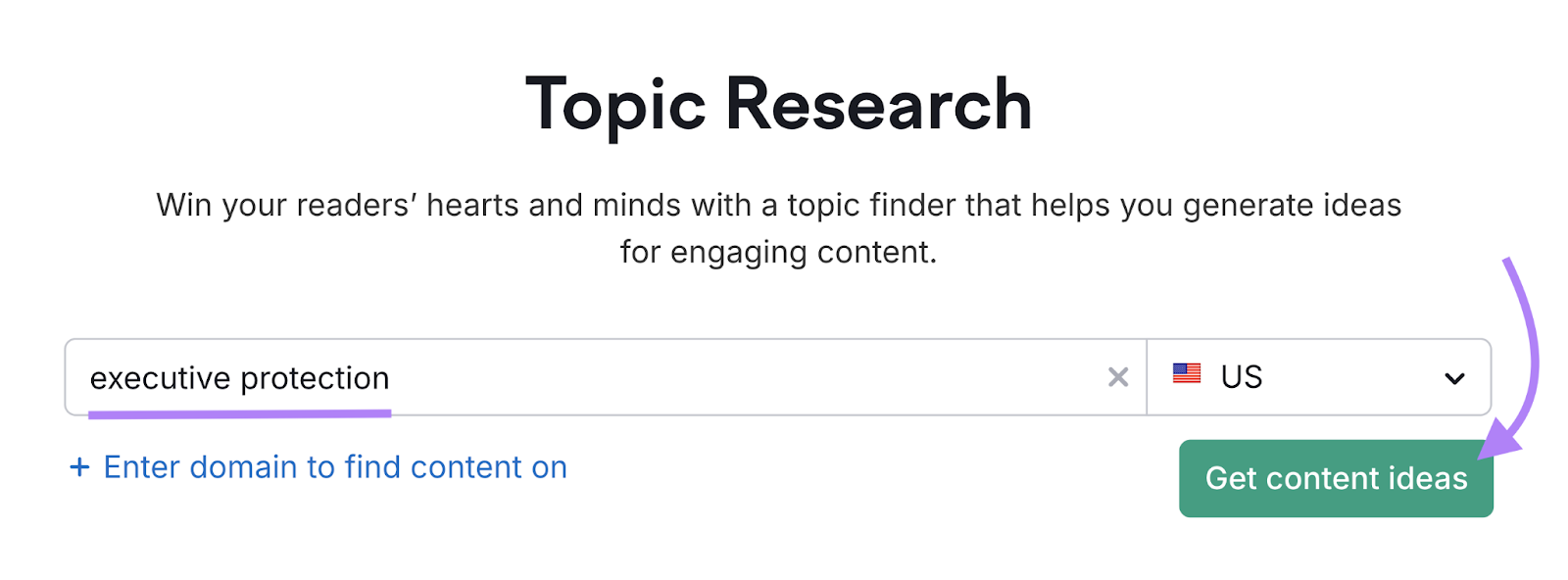The height and width of the screenshot is (580, 1568).
Task: Remove the entered keyword using the X icon
Action: [1117, 377]
